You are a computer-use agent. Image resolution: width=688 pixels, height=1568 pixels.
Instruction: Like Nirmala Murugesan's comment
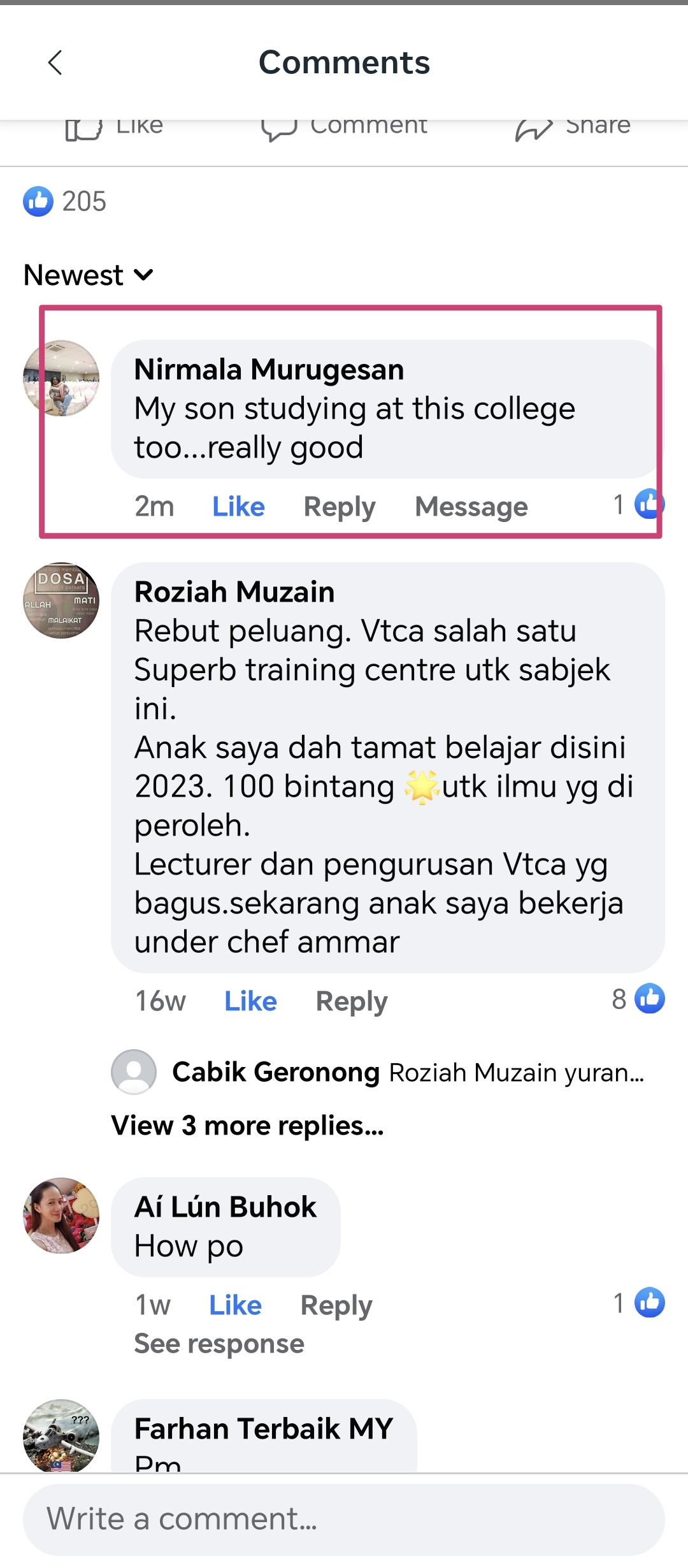coord(238,507)
